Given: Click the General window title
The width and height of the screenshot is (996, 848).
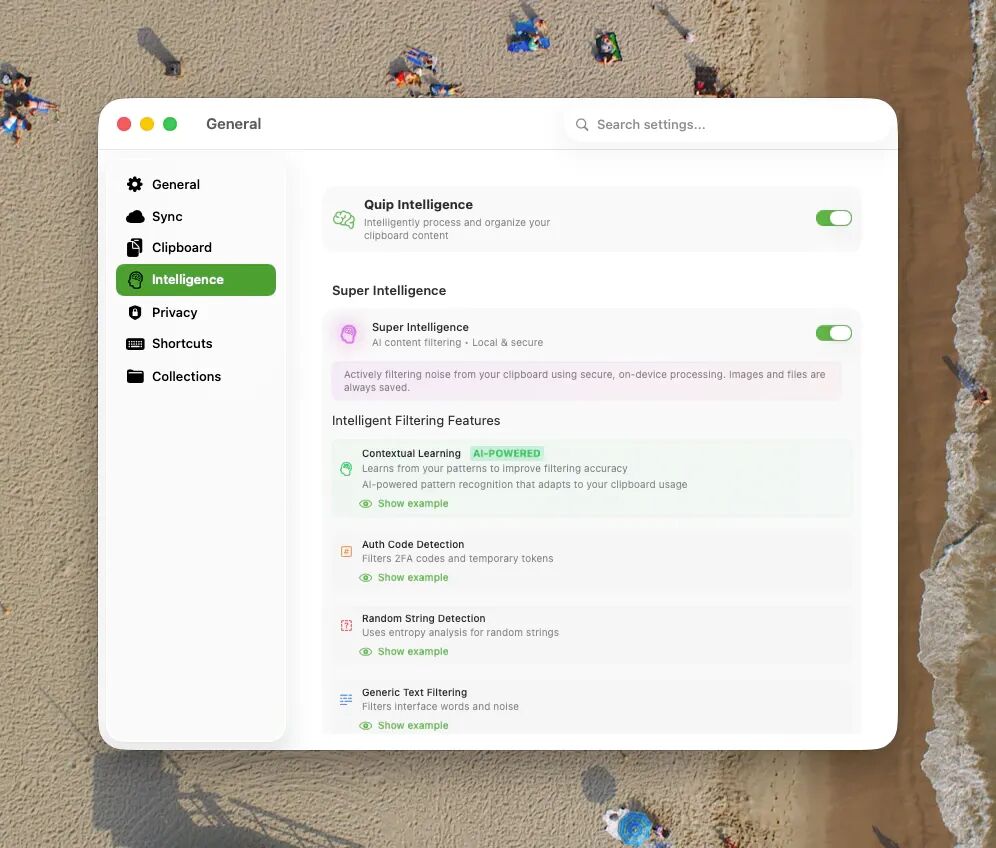Looking at the screenshot, I should [234, 124].
